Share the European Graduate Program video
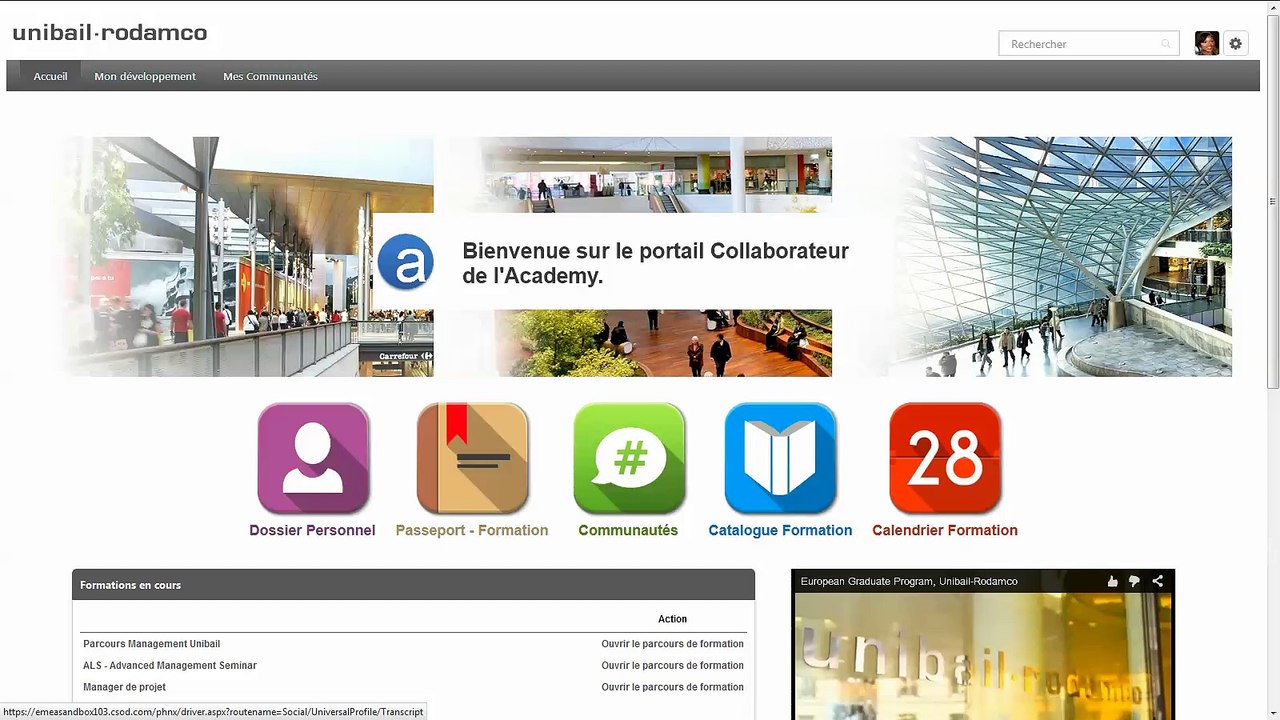Viewport: 1280px width, 720px height. pyautogui.click(x=1157, y=581)
